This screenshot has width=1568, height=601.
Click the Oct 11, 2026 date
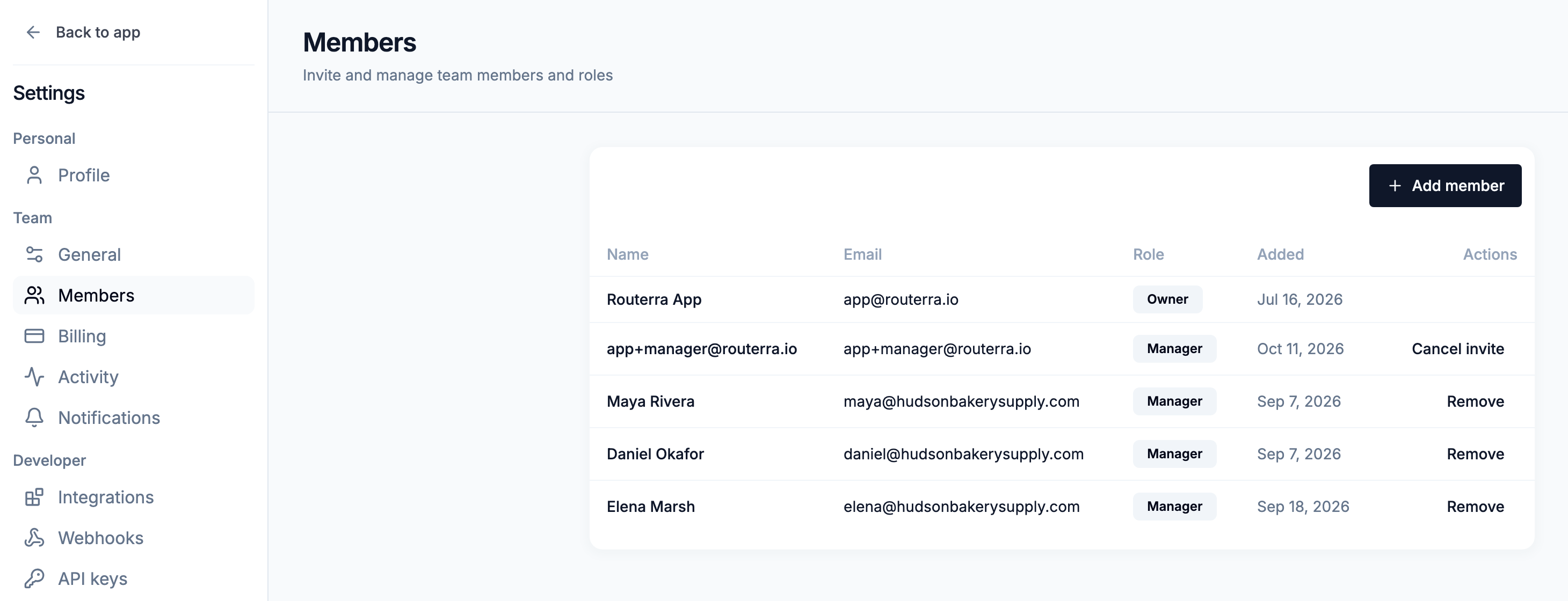(1300, 349)
